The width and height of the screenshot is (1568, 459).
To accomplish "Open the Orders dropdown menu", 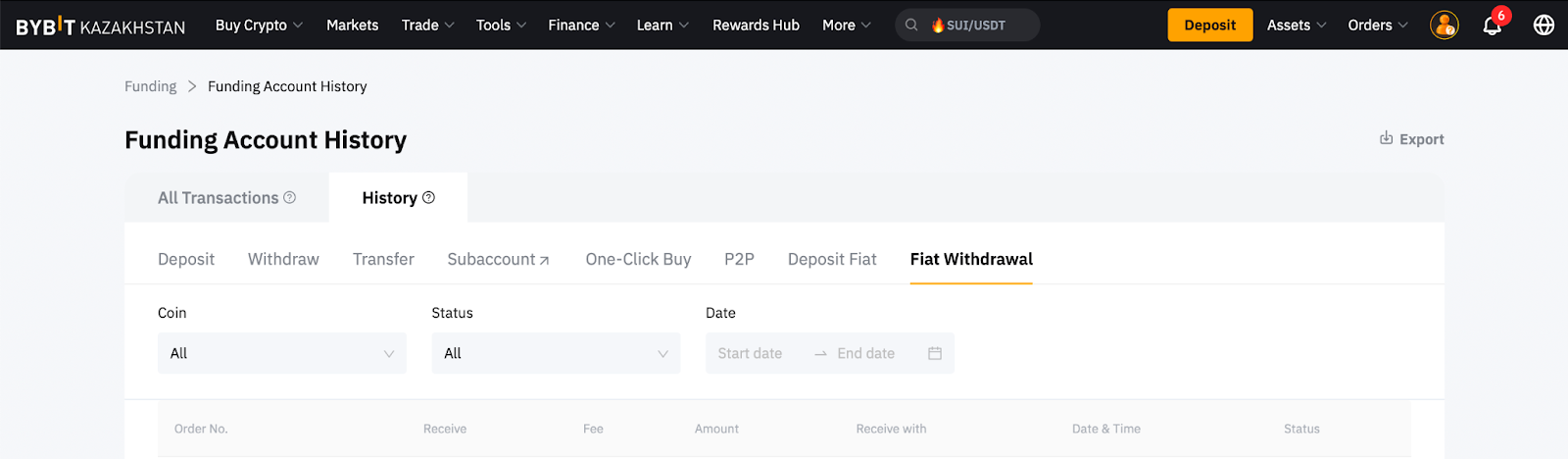I will click(1377, 25).
